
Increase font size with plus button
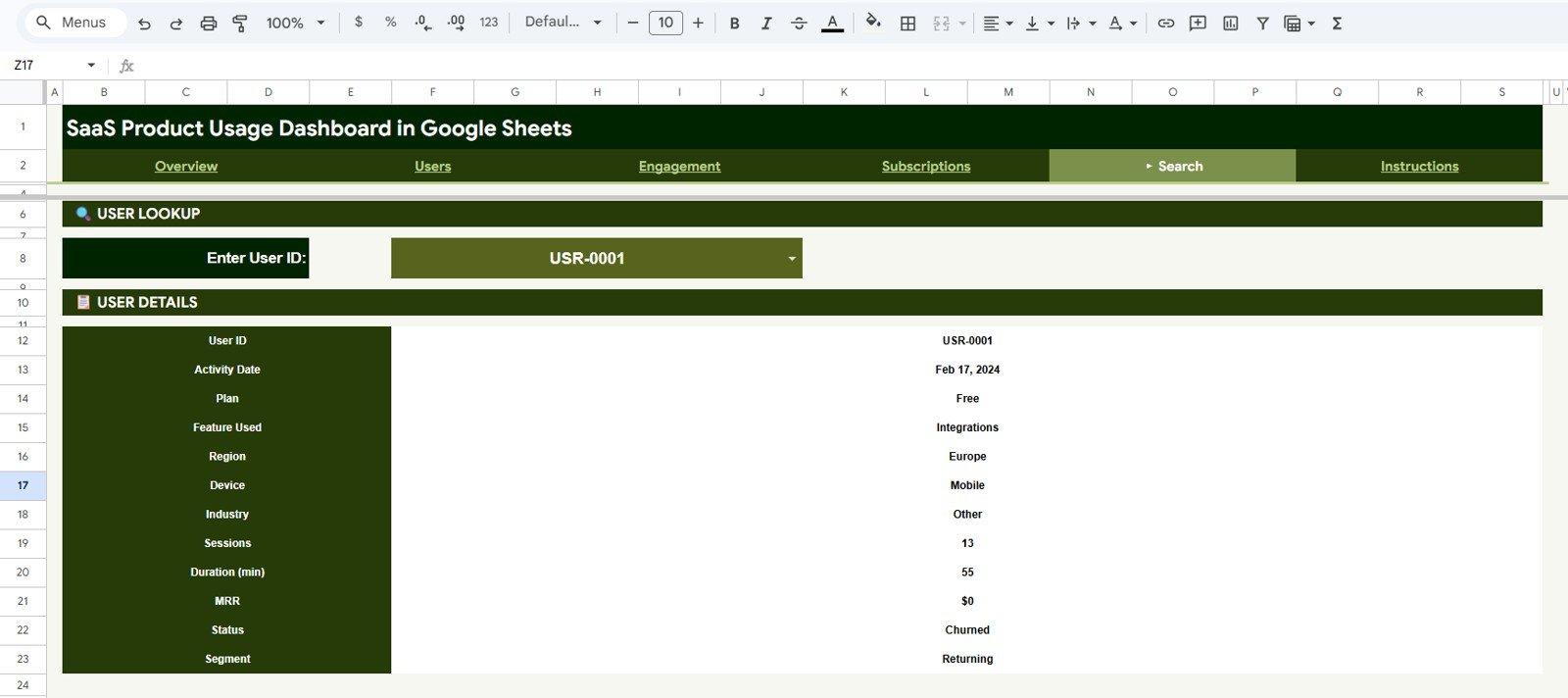click(x=698, y=23)
